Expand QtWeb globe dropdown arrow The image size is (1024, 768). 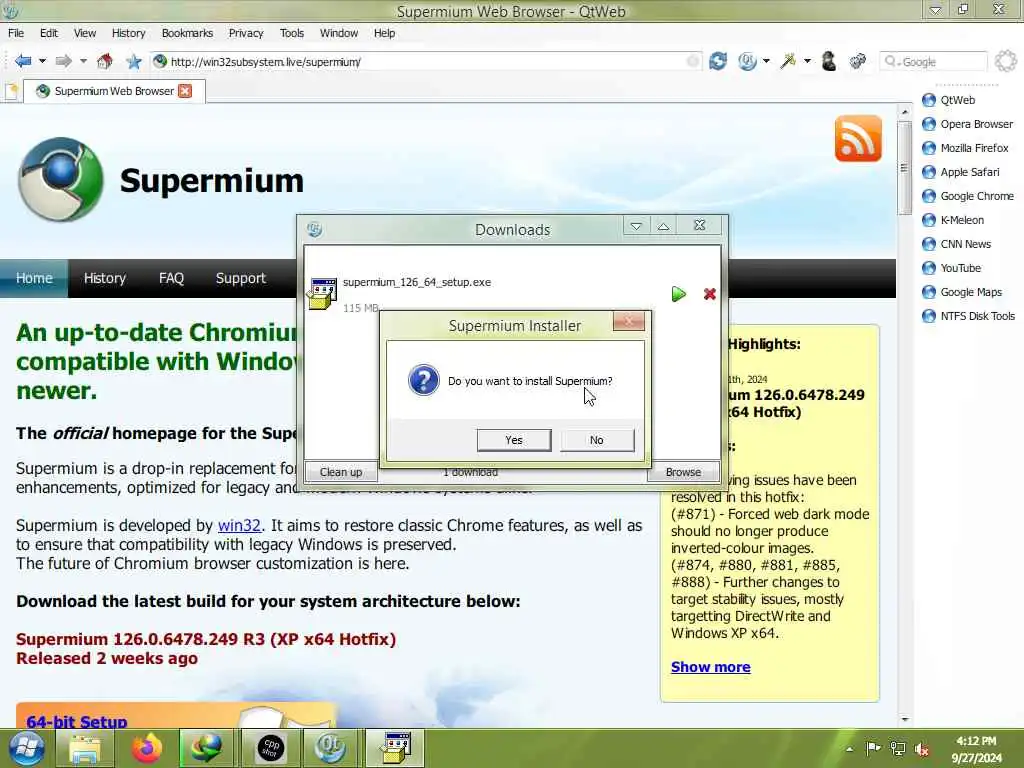(x=766, y=61)
